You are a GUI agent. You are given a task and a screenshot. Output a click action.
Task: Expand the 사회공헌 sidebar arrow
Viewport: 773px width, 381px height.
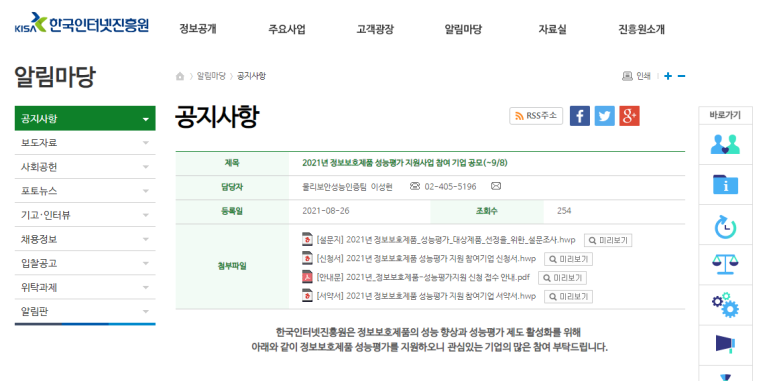click(145, 167)
